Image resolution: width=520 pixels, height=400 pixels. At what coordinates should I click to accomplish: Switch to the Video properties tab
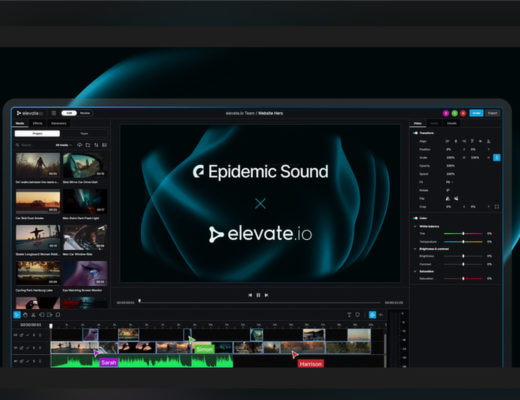pos(418,123)
